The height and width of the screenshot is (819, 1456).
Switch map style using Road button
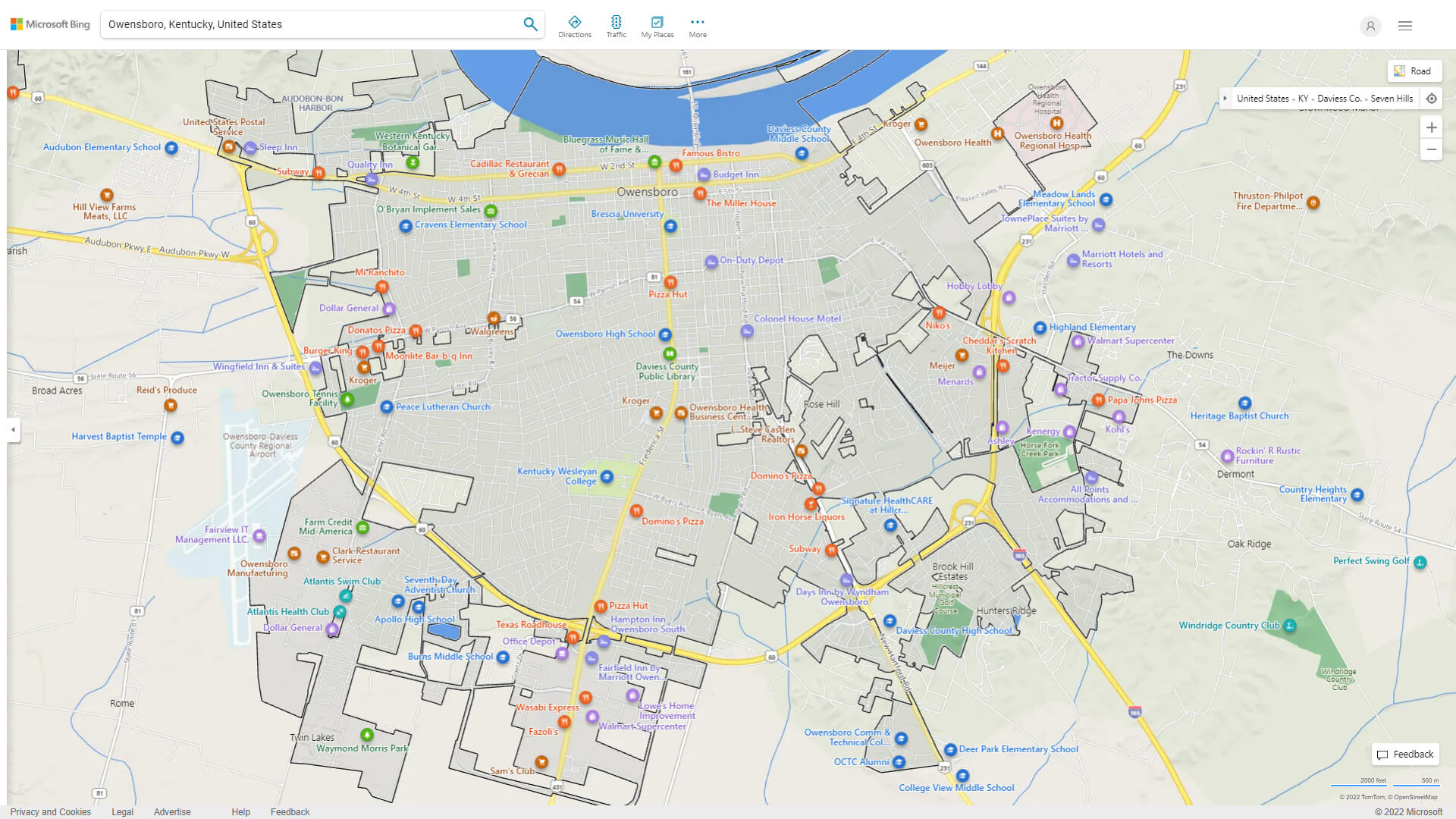[x=1414, y=71]
